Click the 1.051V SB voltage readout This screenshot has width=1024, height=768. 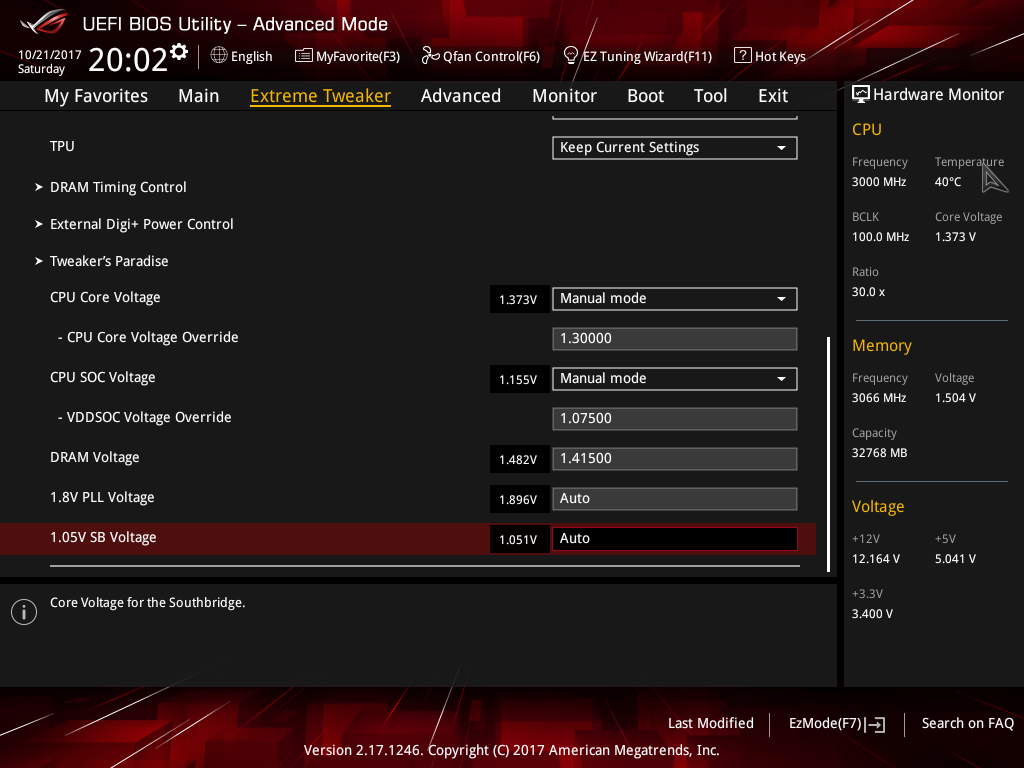click(x=519, y=539)
